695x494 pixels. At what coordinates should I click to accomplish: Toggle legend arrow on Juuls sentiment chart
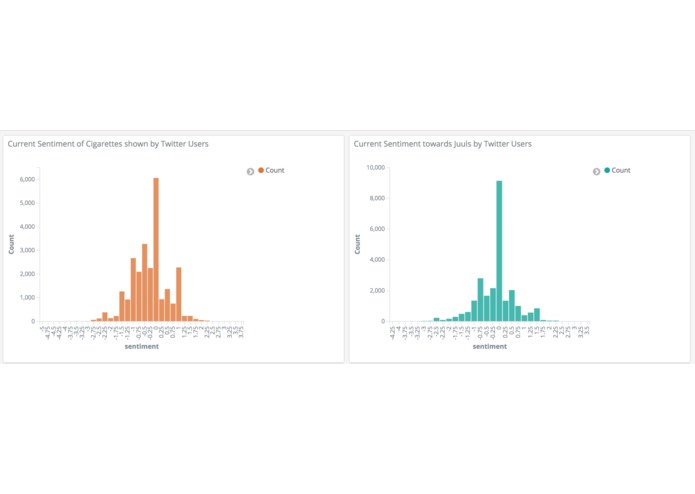click(597, 171)
